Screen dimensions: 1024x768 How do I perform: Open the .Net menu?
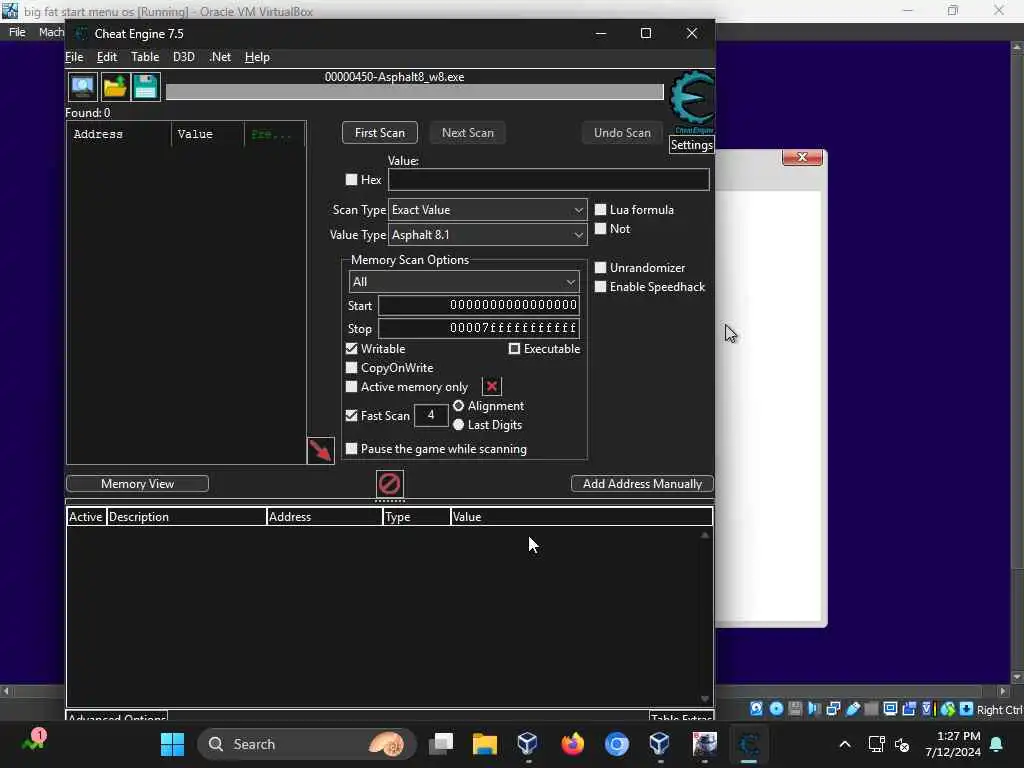click(x=220, y=57)
